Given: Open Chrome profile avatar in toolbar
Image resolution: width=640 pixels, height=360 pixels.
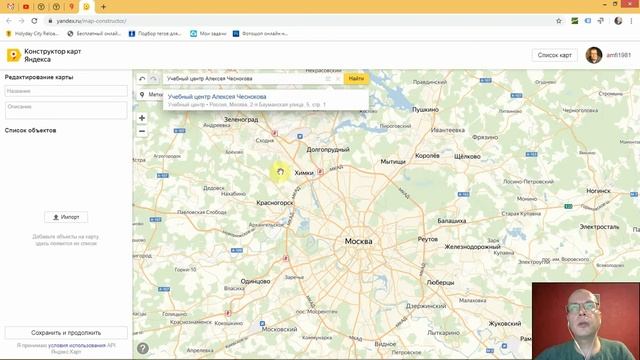Looking at the screenshot, I should coord(618,21).
